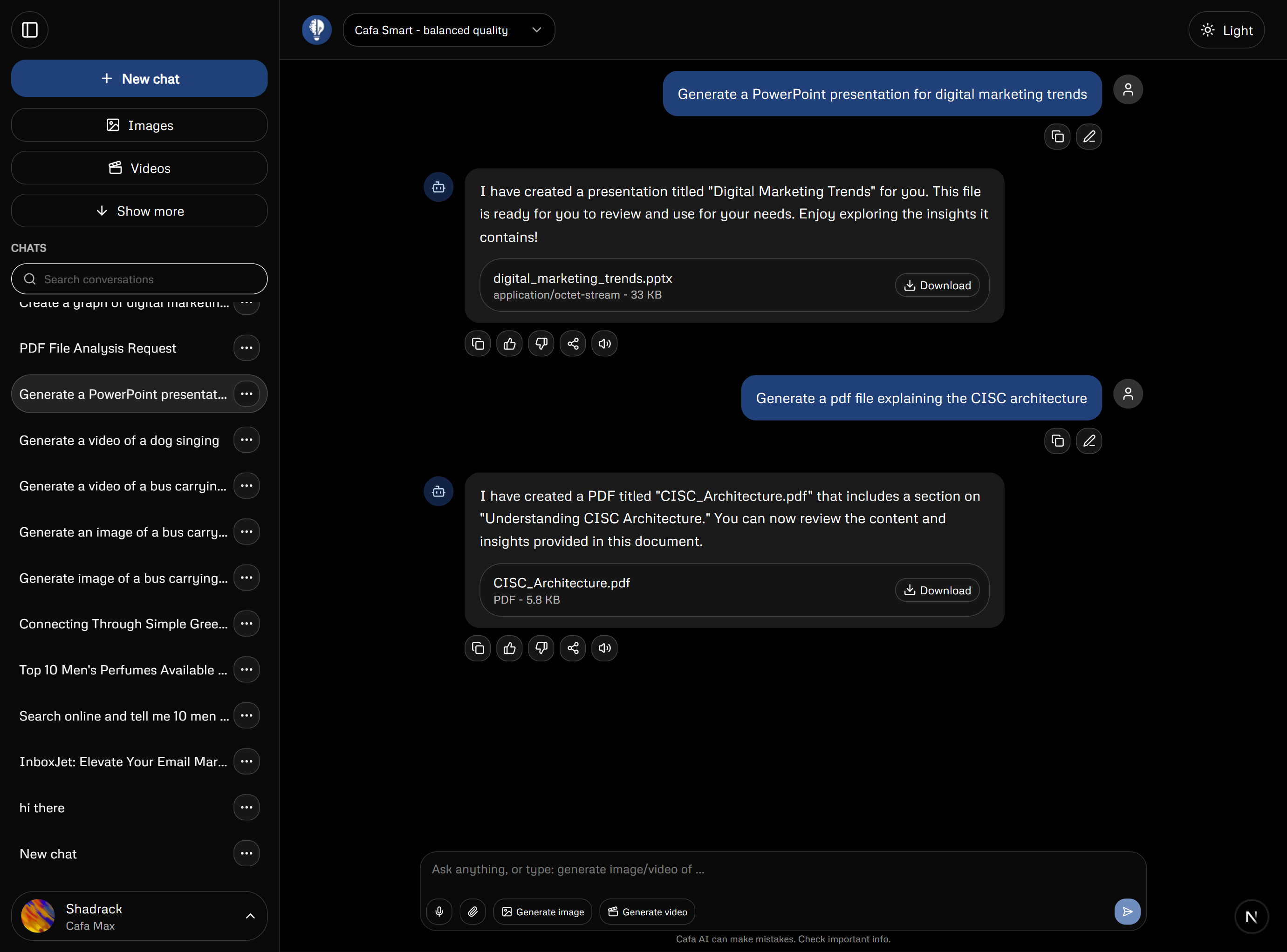Expand the Shadrack Cafa Max account menu
This screenshot has width=1287, height=952.
139,916
